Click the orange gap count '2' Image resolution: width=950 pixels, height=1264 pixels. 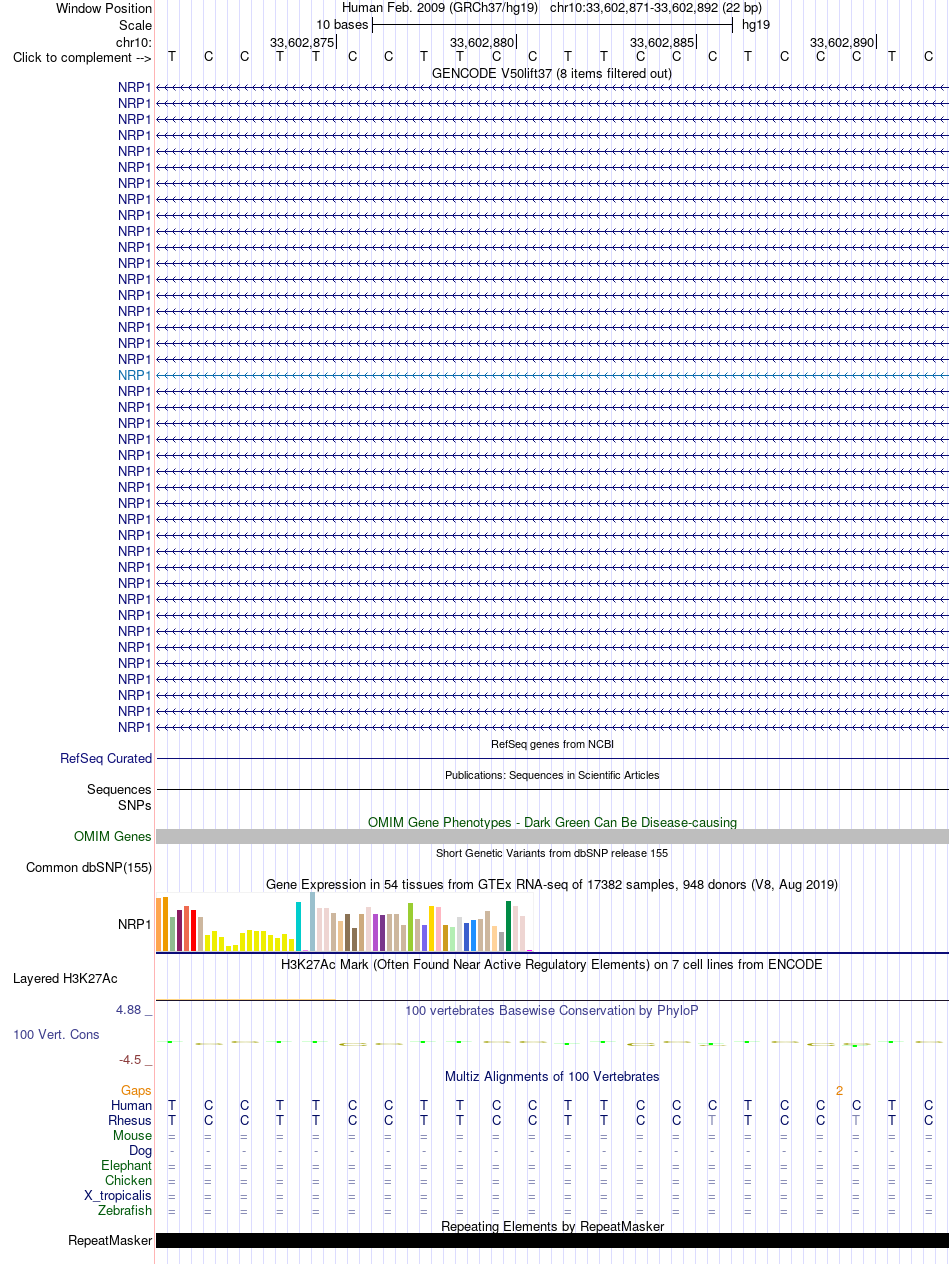[840, 1091]
